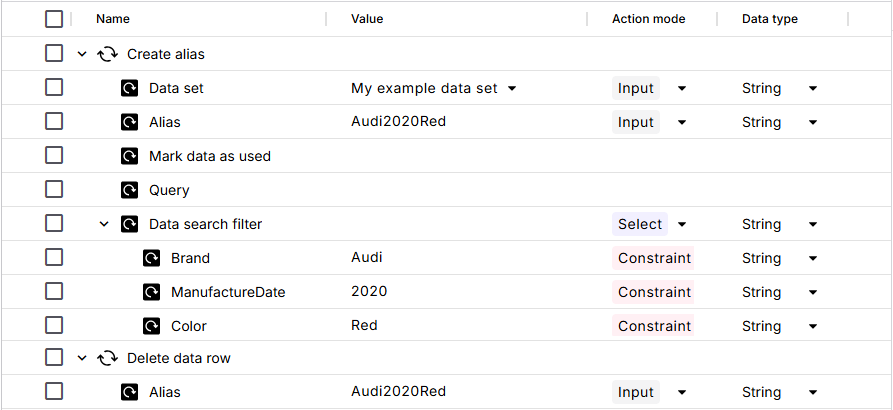Click the Create alias step icon
The image size is (893, 410).
tap(108, 54)
